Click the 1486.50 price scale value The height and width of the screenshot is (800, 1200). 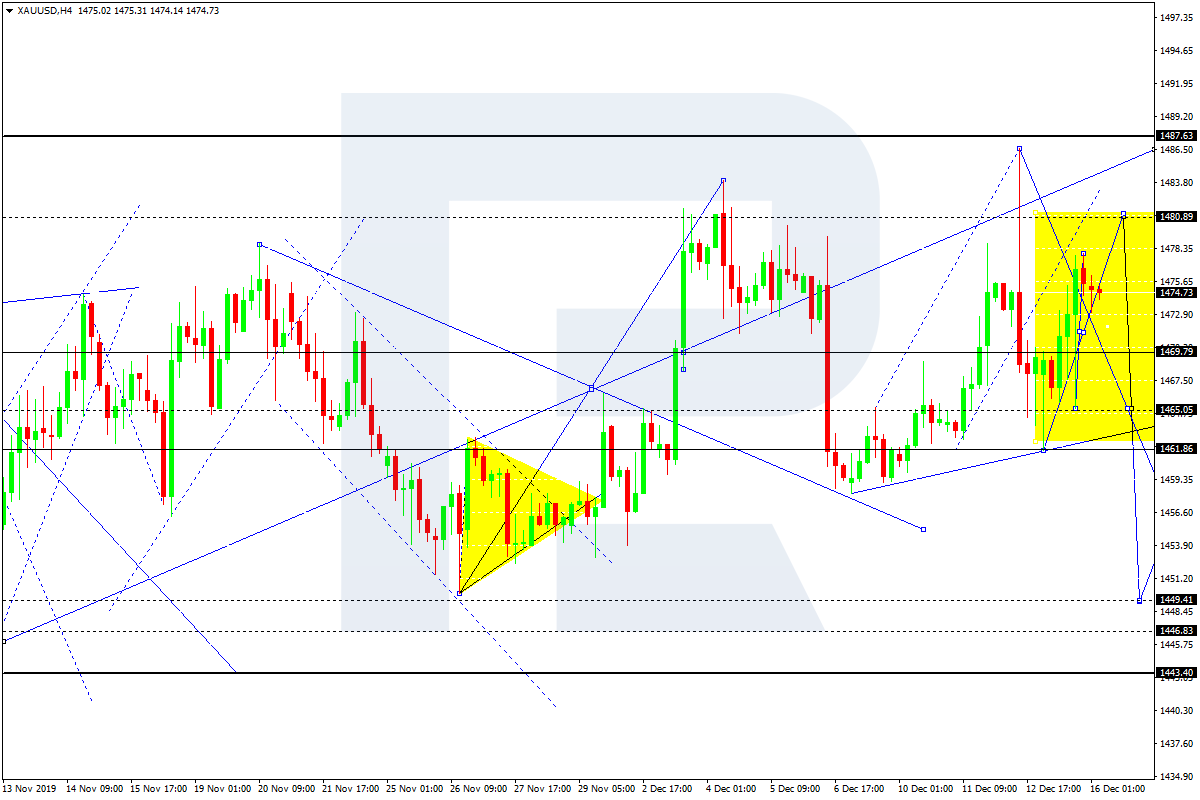[1176, 150]
